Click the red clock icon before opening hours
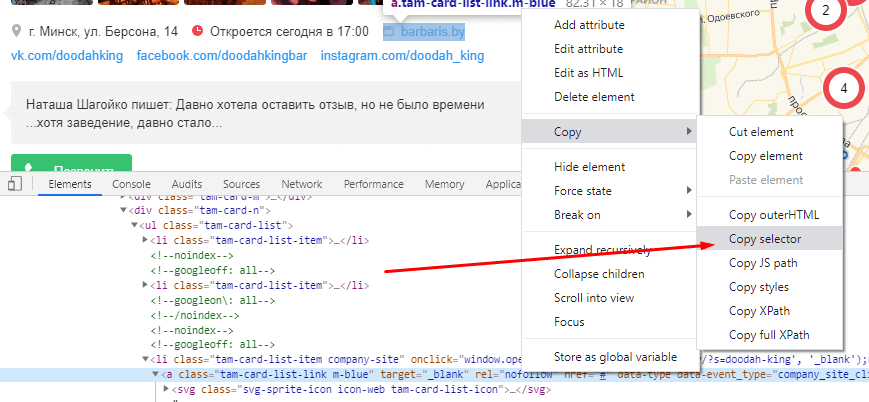869x402 pixels. tap(197, 31)
